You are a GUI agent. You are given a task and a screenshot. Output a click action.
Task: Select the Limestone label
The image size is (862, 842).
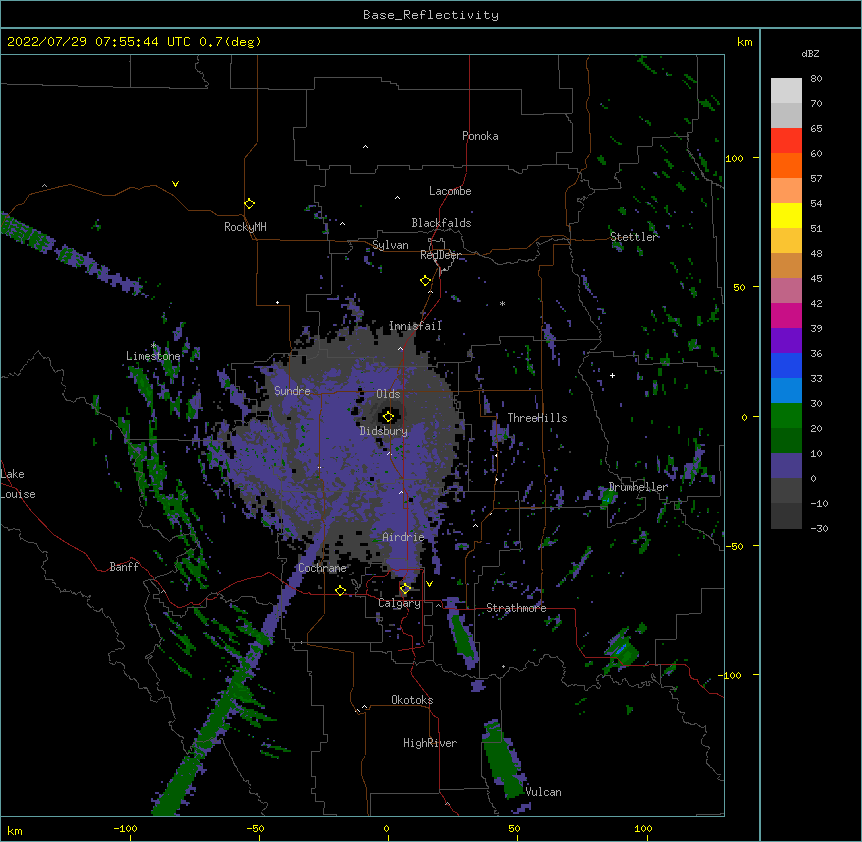(x=153, y=356)
